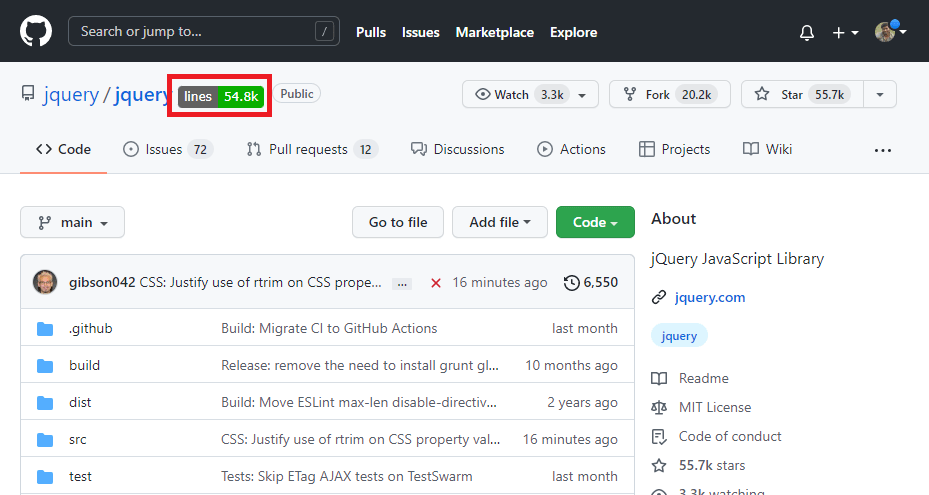Click the lines 54.8k badge

pyautogui.click(x=220, y=96)
